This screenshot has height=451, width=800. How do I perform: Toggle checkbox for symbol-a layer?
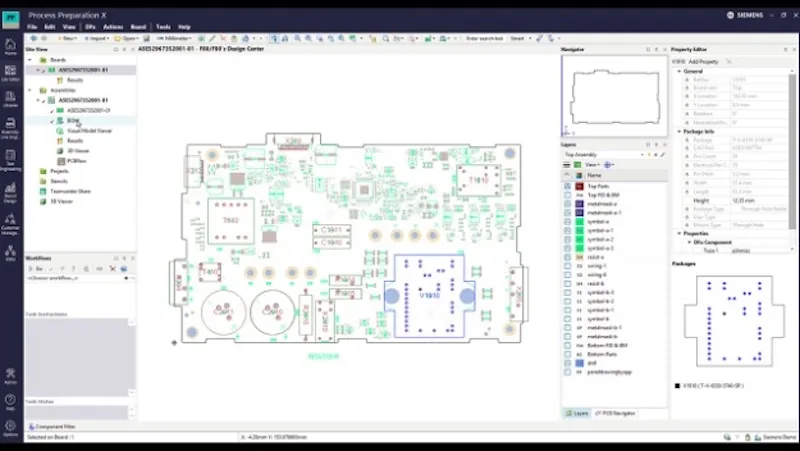click(x=567, y=221)
